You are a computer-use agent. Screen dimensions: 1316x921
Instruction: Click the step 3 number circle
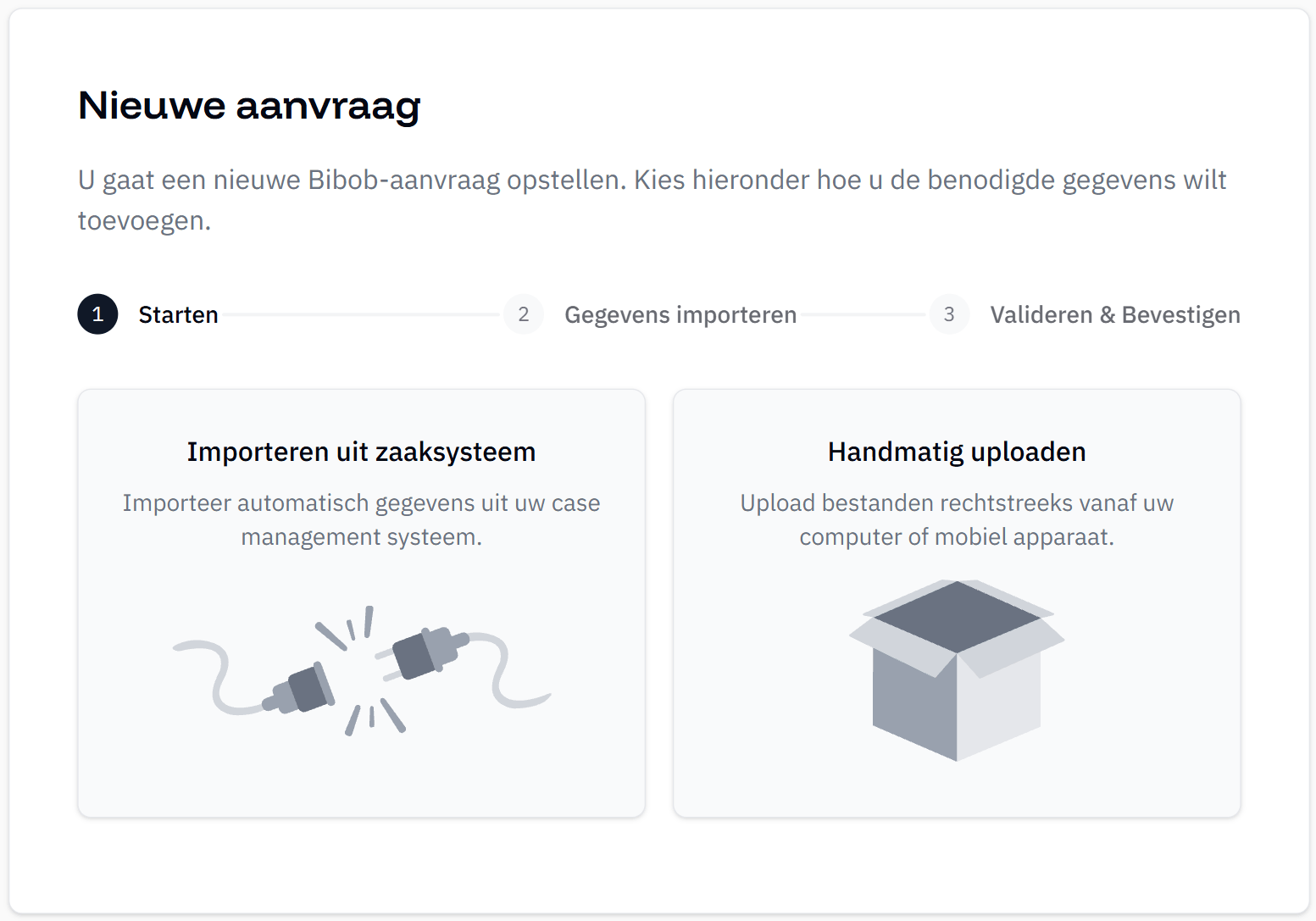949,314
